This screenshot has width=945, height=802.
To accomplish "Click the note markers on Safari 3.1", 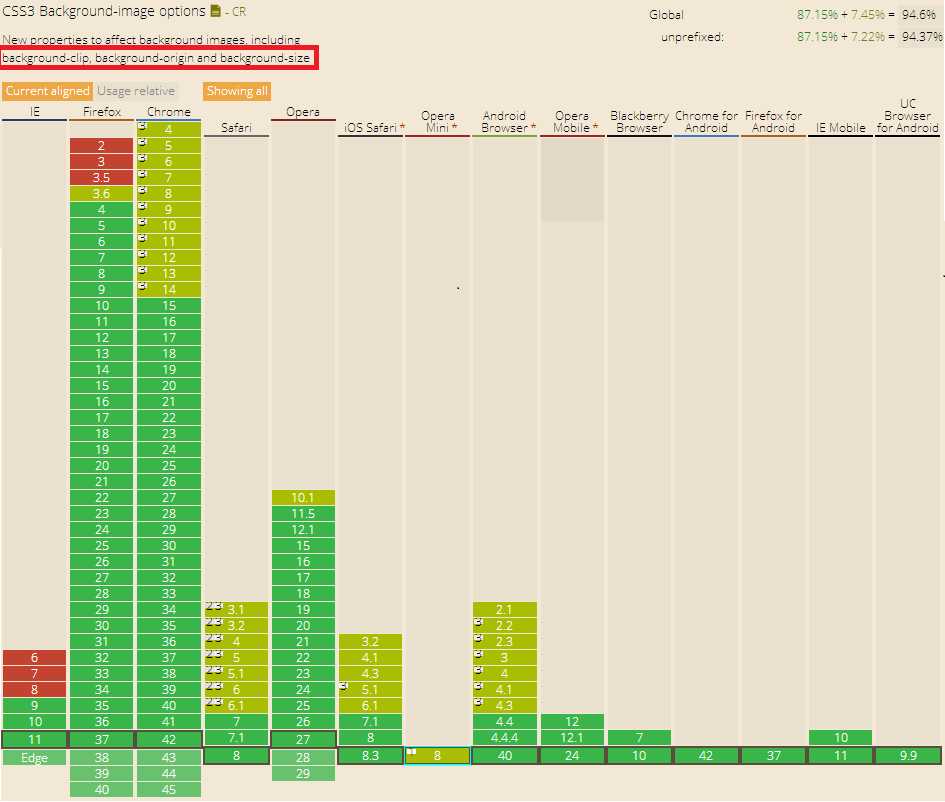I will click(x=215, y=606).
